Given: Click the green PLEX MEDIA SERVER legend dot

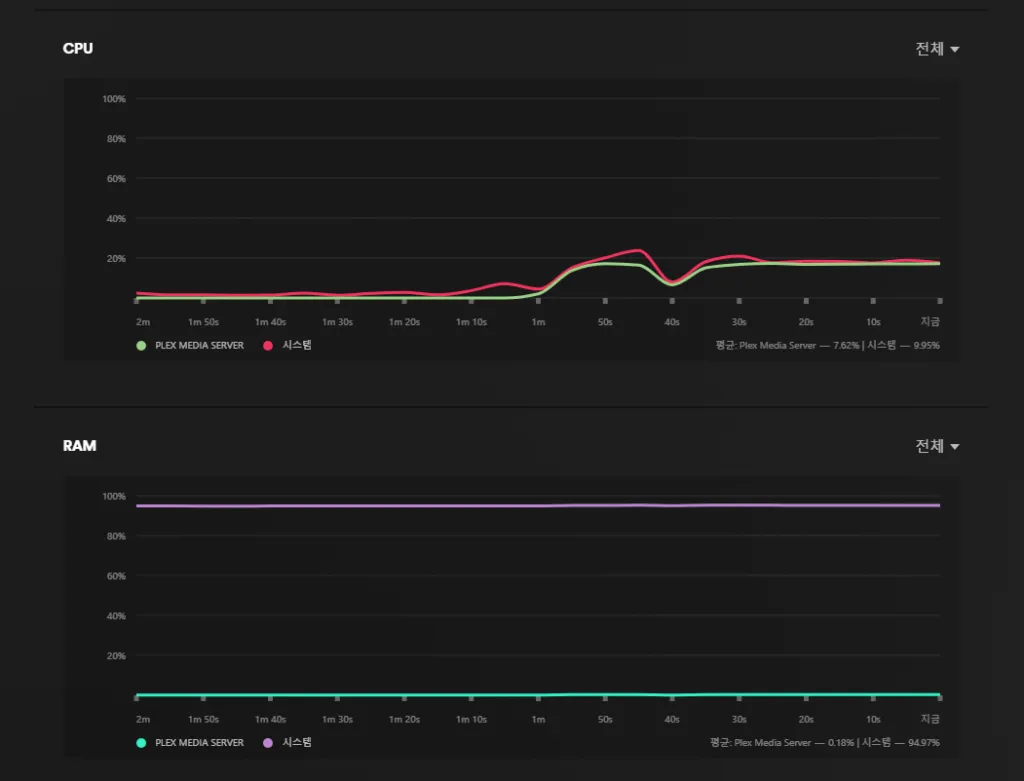Looking at the screenshot, I should click(x=141, y=345).
